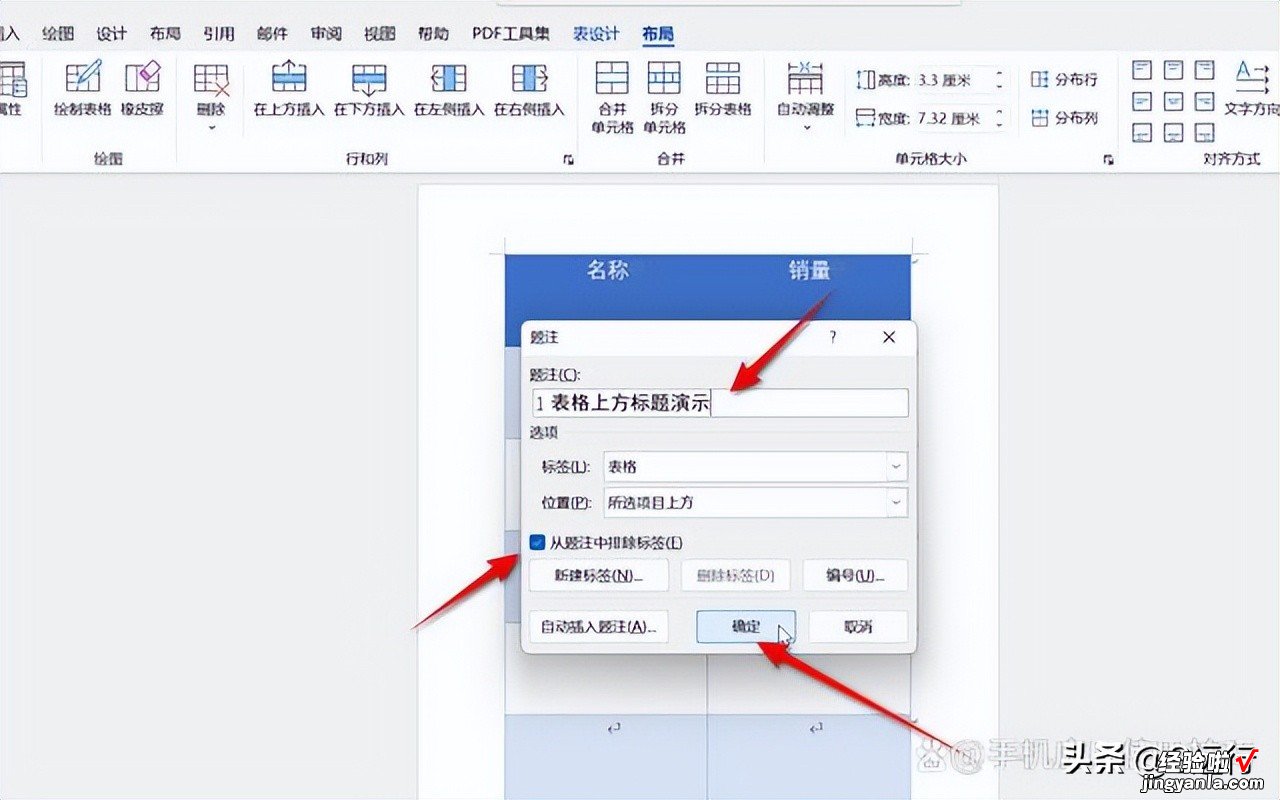Click the 新建标签 button

[598, 575]
